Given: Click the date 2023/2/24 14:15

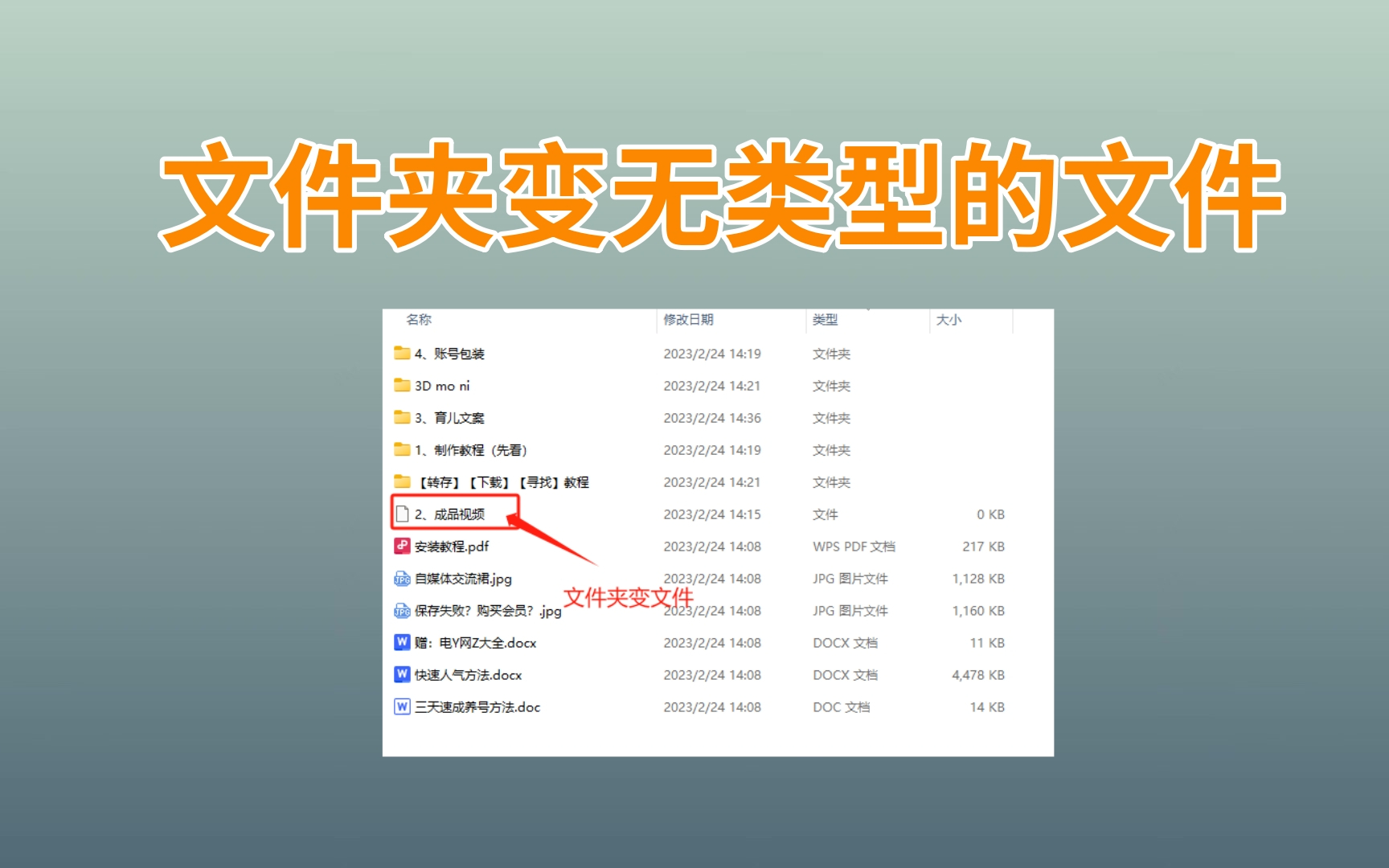Looking at the screenshot, I should tap(712, 514).
